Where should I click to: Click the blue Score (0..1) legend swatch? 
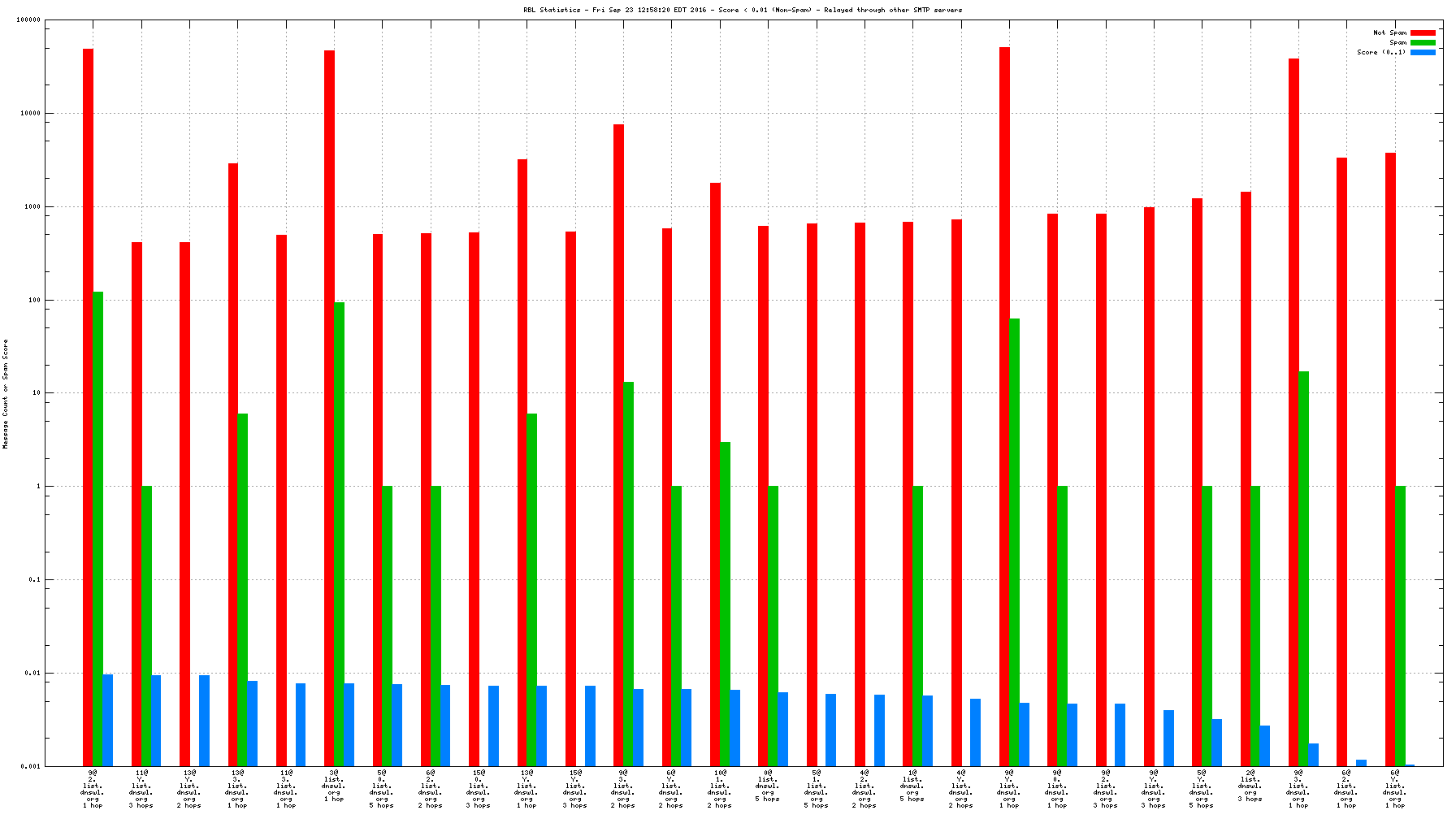[1423, 52]
